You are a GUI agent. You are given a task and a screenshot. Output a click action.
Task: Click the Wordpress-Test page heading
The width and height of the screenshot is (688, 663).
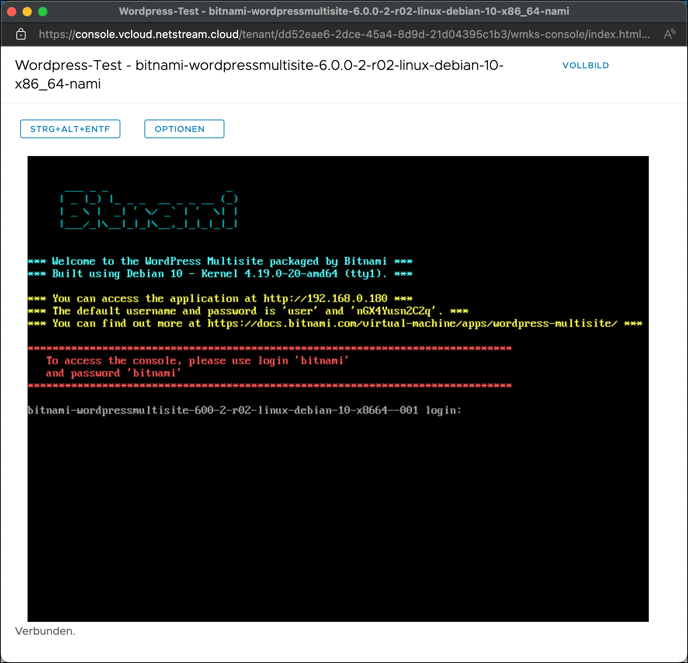(259, 74)
